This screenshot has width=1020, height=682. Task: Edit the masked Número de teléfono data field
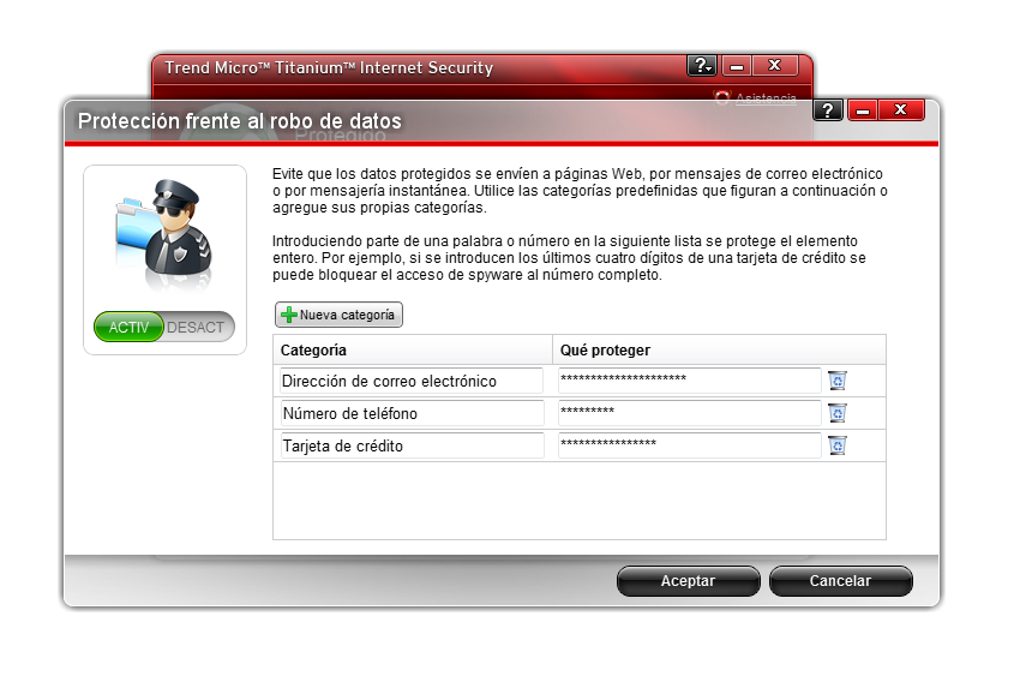pyautogui.click(x=690, y=412)
